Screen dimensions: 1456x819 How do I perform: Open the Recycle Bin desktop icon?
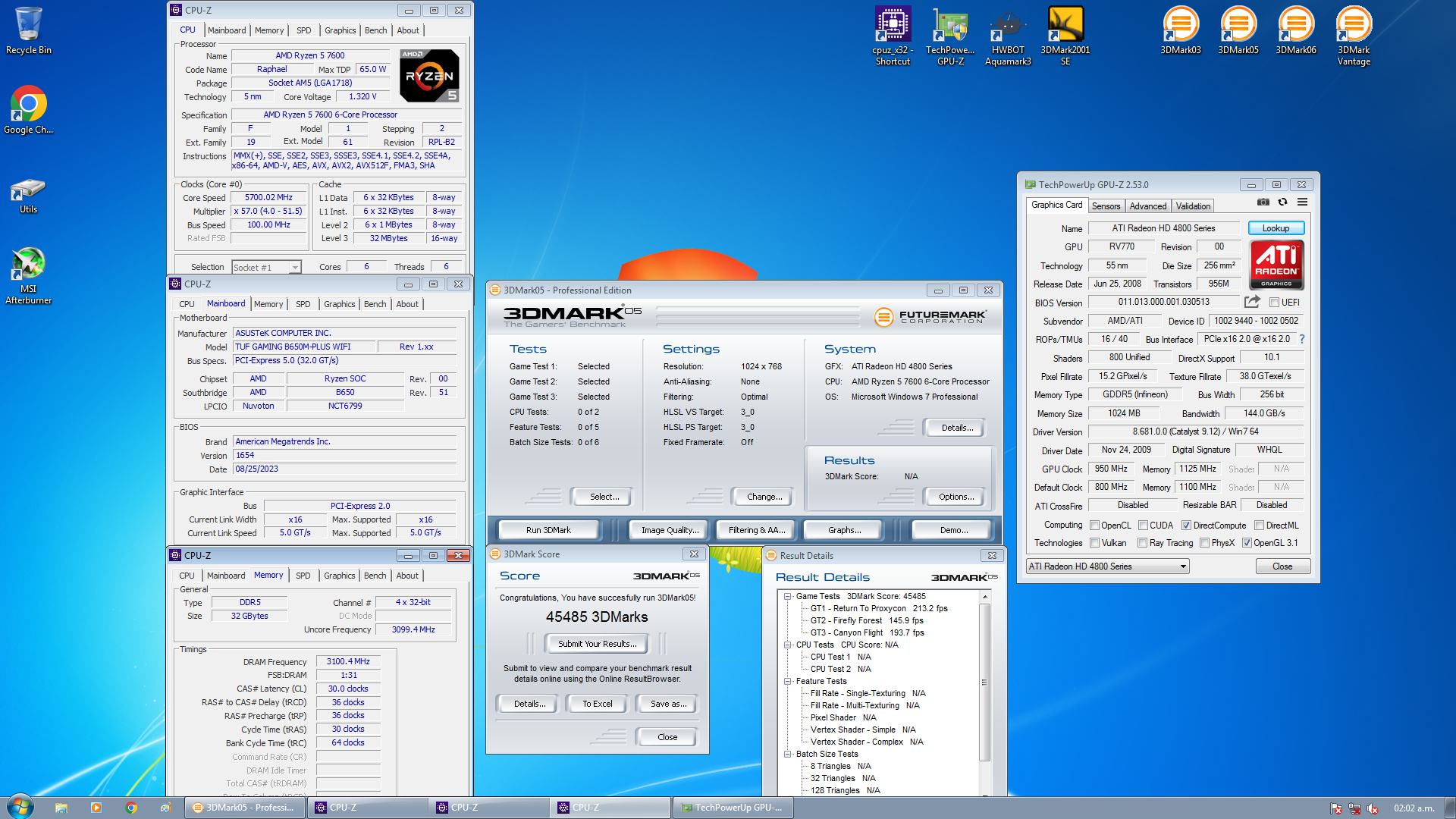click(x=29, y=31)
